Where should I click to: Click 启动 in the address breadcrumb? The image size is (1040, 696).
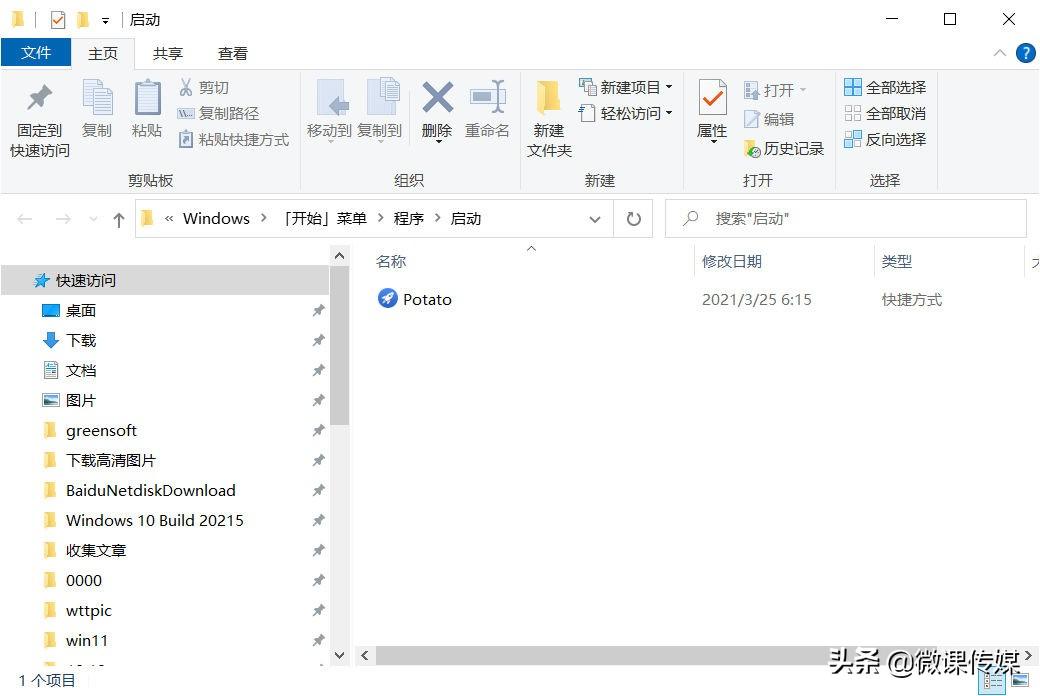tap(466, 218)
